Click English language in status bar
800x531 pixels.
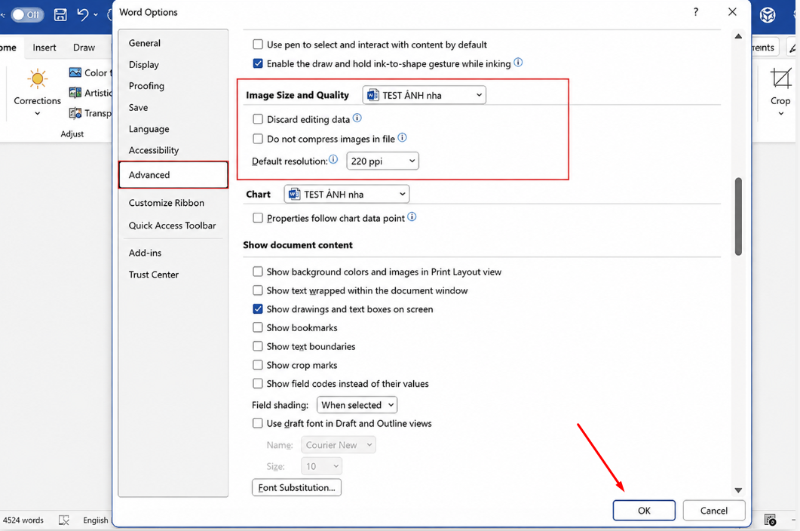click(x=95, y=520)
